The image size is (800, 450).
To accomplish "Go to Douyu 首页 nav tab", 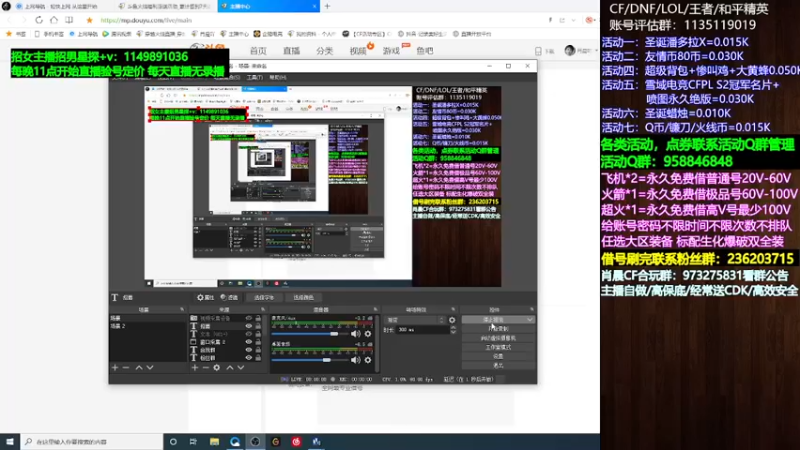I will pos(258,51).
